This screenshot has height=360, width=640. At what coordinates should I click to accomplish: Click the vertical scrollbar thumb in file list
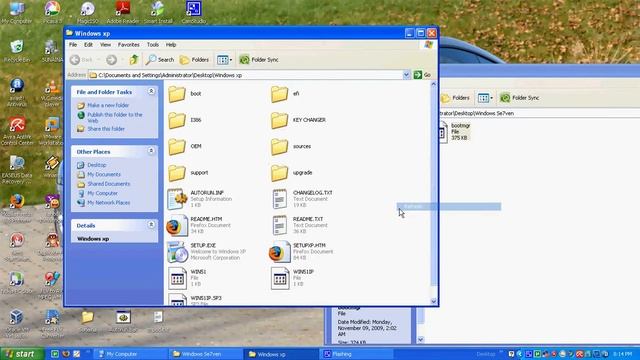433,187
